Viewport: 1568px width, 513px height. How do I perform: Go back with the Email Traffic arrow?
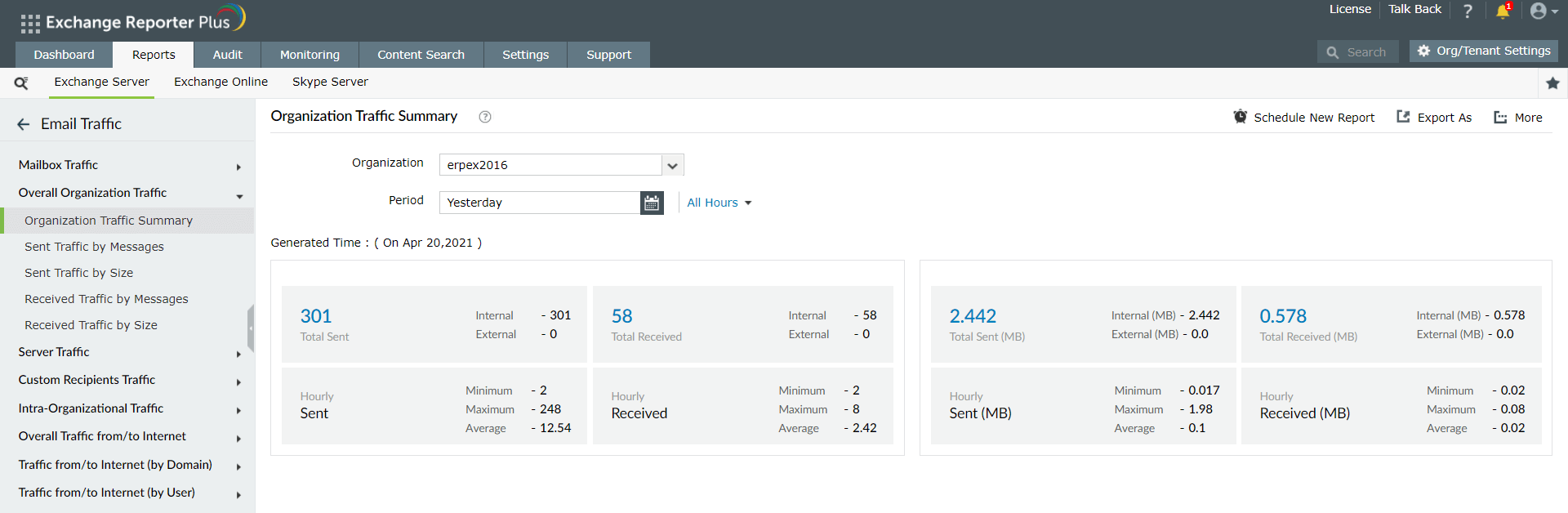point(23,124)
